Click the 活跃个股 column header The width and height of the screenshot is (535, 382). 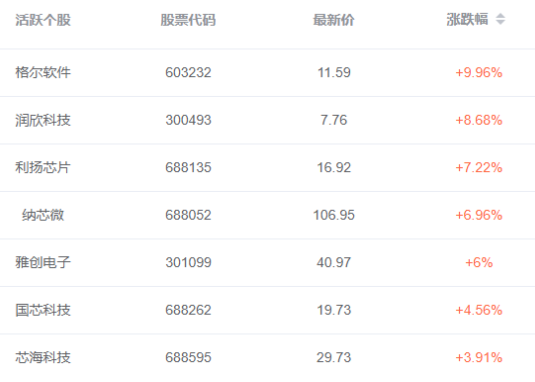(43, 20)
